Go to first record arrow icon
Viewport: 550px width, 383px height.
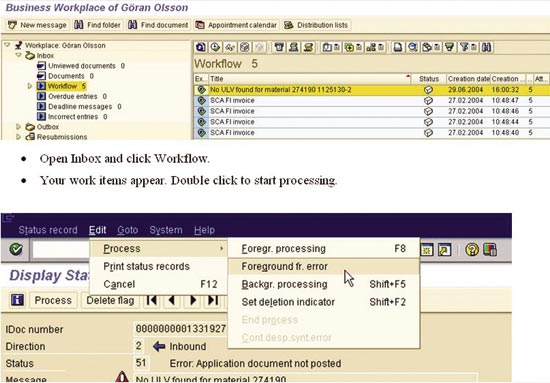pyautogui.click(x=151, y=300)
